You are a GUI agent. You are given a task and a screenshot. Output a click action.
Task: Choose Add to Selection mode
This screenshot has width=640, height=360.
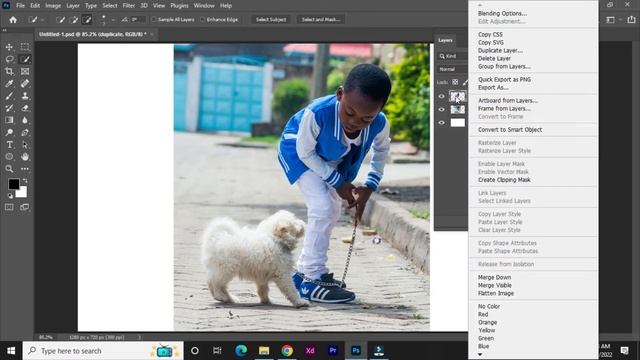pos(74,20)
